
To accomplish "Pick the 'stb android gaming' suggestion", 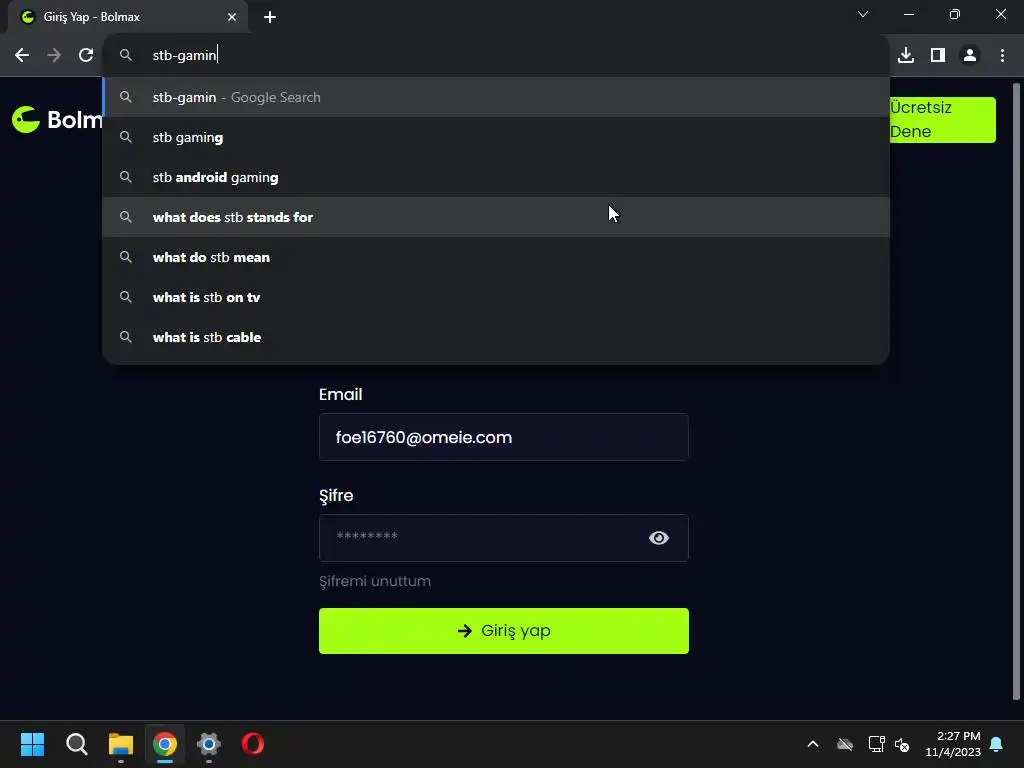I will click(496, 177).
